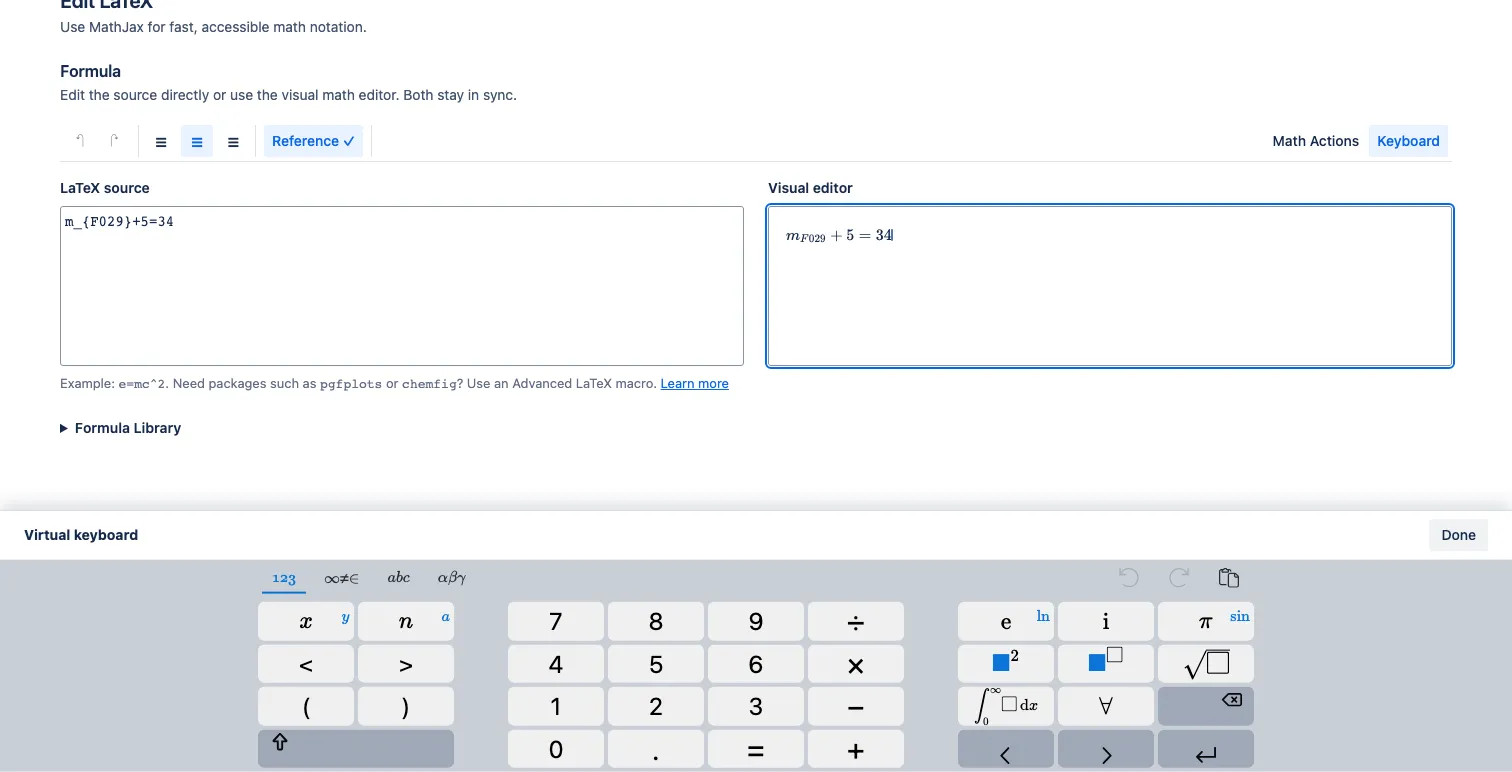The height and width of the screenshot is (772, 1512).
Task: Hit the backspace key on virtual keyboard
Action: tap(1205, 706)
